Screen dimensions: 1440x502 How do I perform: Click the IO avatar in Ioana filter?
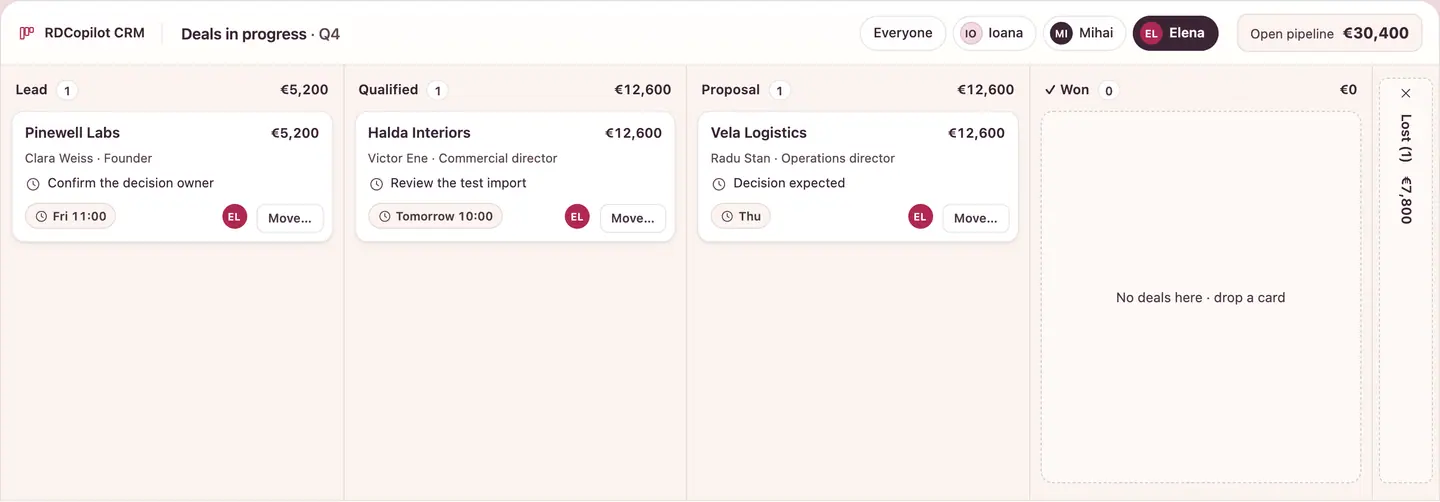[971, 33]
